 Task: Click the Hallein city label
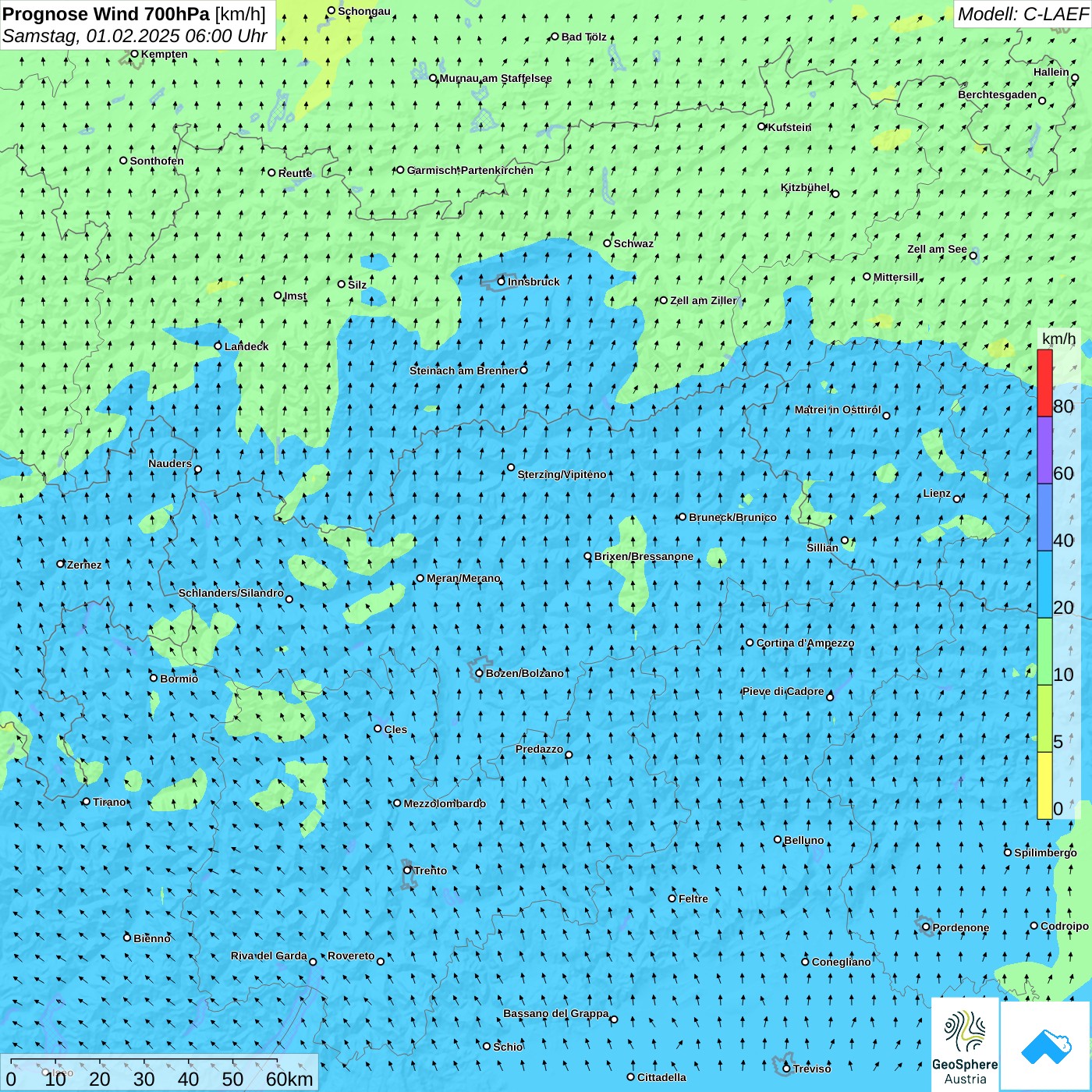1051,72
